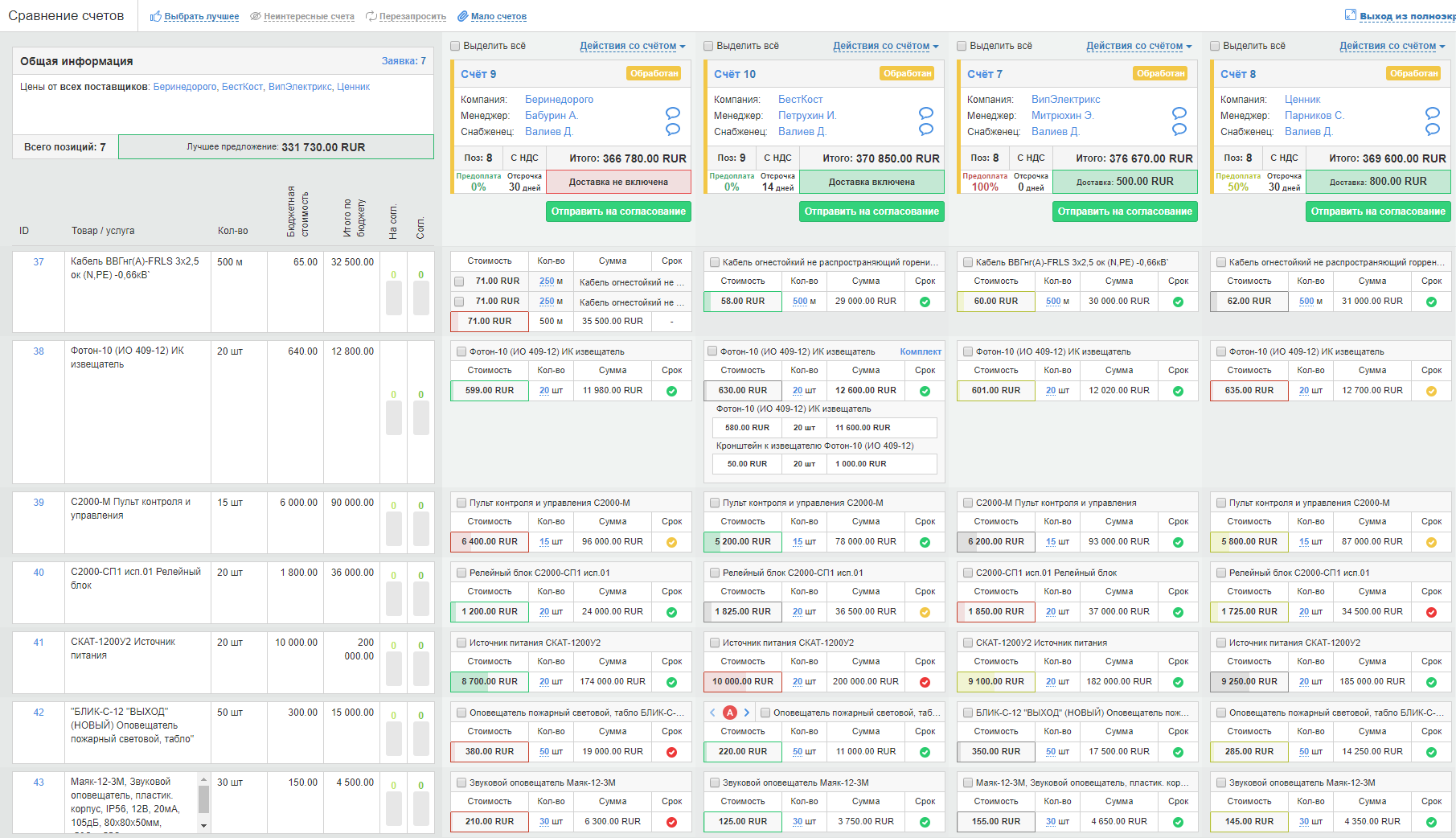
Task: Click red status icon in 1 725.00 RUR row
Action: 1431,612
